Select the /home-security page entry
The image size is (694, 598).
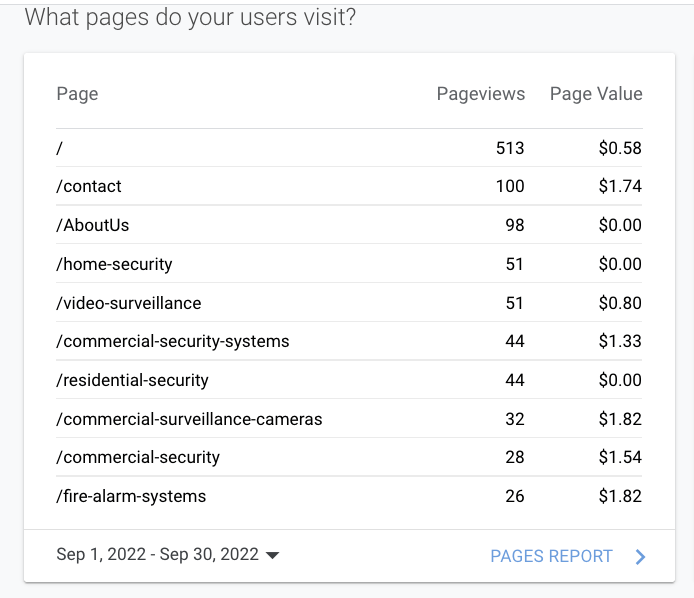pyautogui.click(x=114, y=264)
